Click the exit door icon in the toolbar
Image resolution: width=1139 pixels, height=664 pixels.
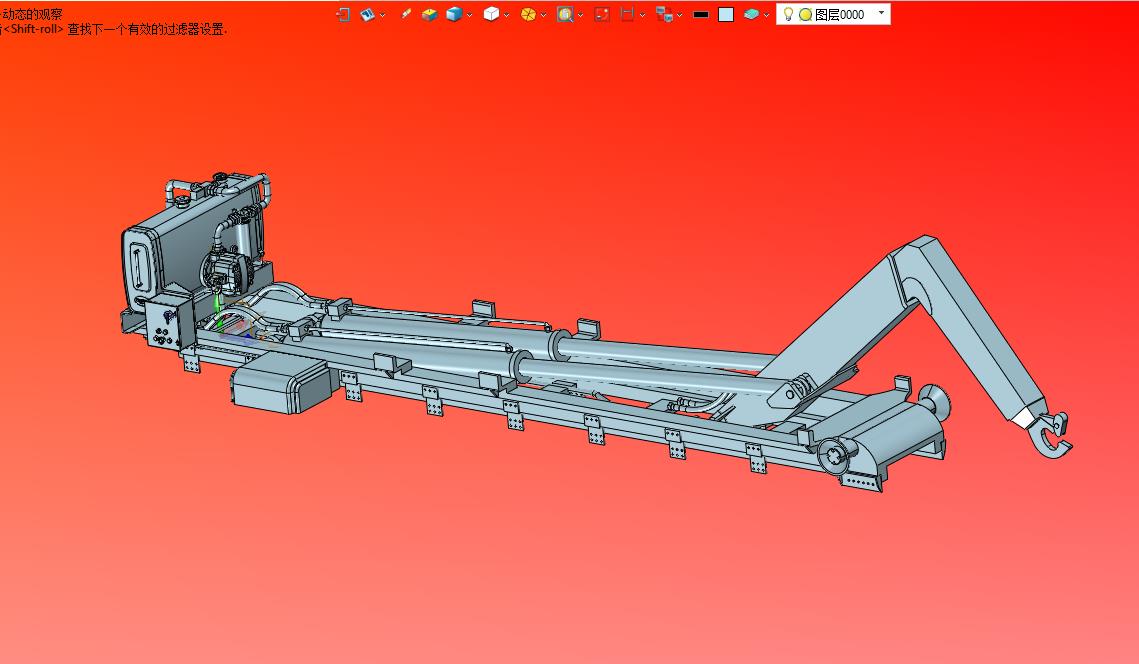343,14
